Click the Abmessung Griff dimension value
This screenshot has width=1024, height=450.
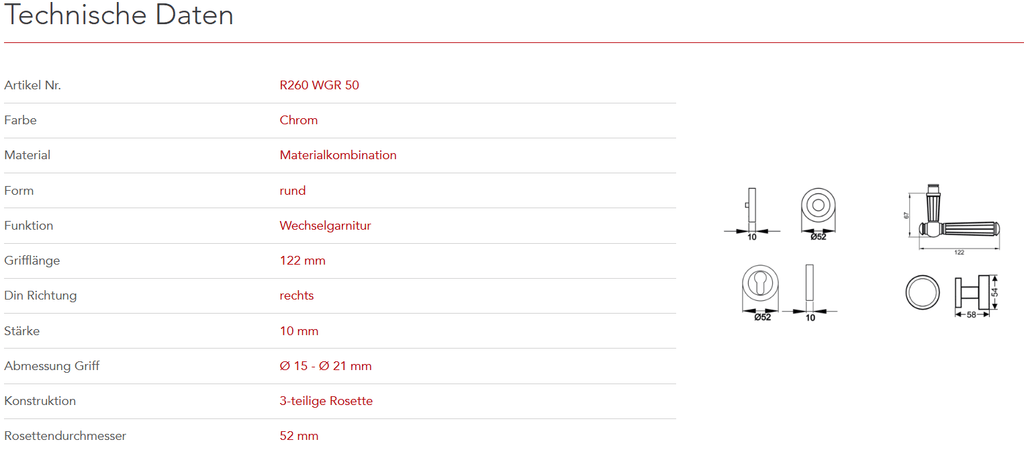(325, 365)
